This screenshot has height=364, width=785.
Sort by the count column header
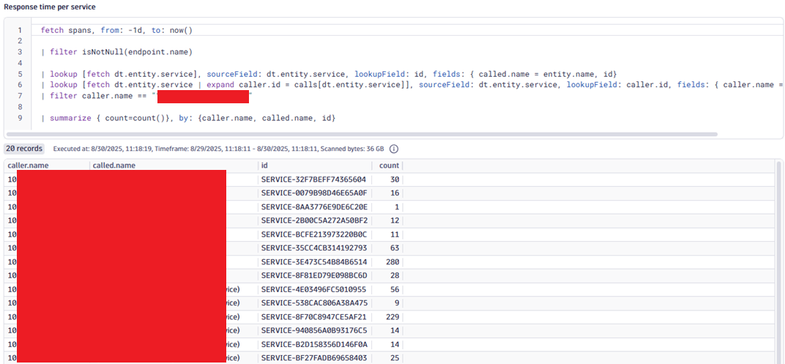pyautogui.click(x=389, y=165)
